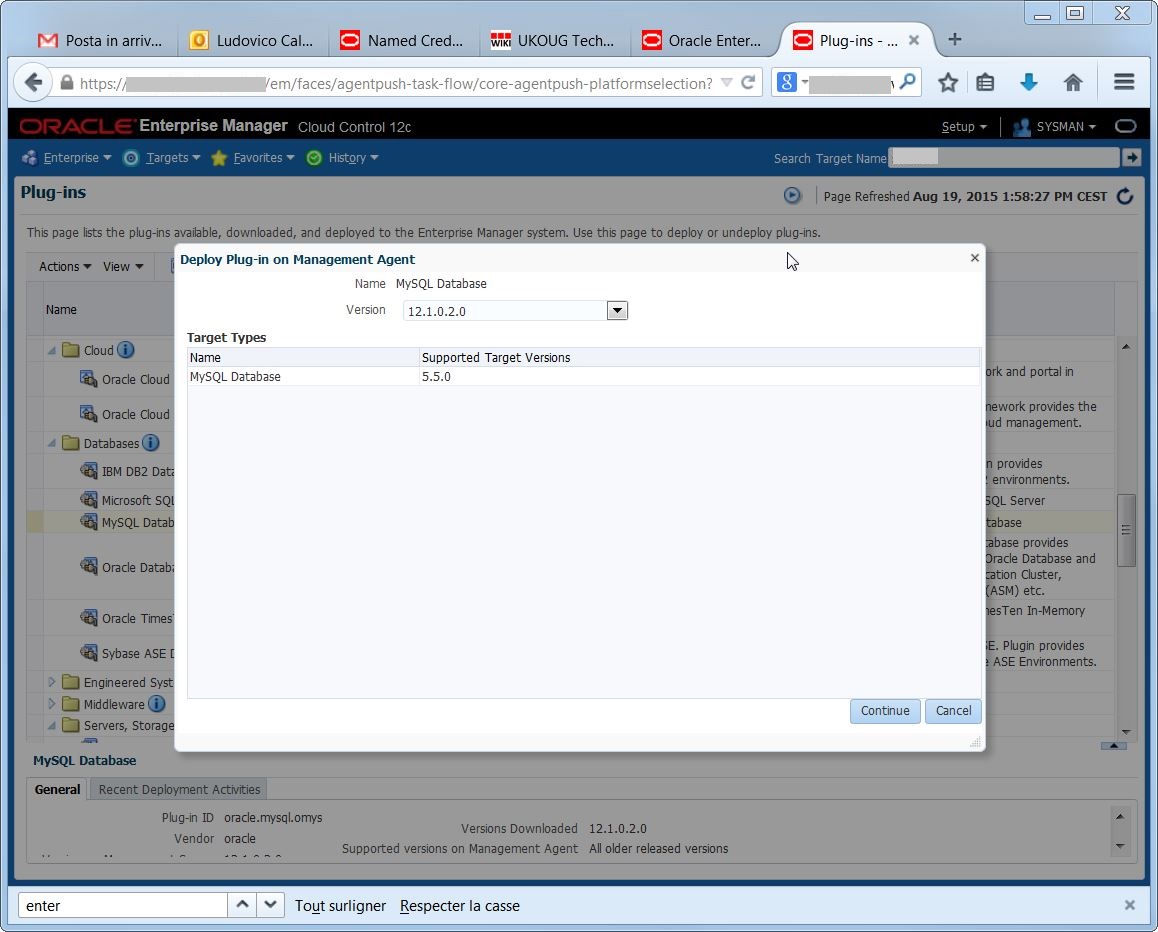This screenshot has height=932, width=1158.
Task: Close the find bar
Action: pyautogui.click(x=1129, y=905)
